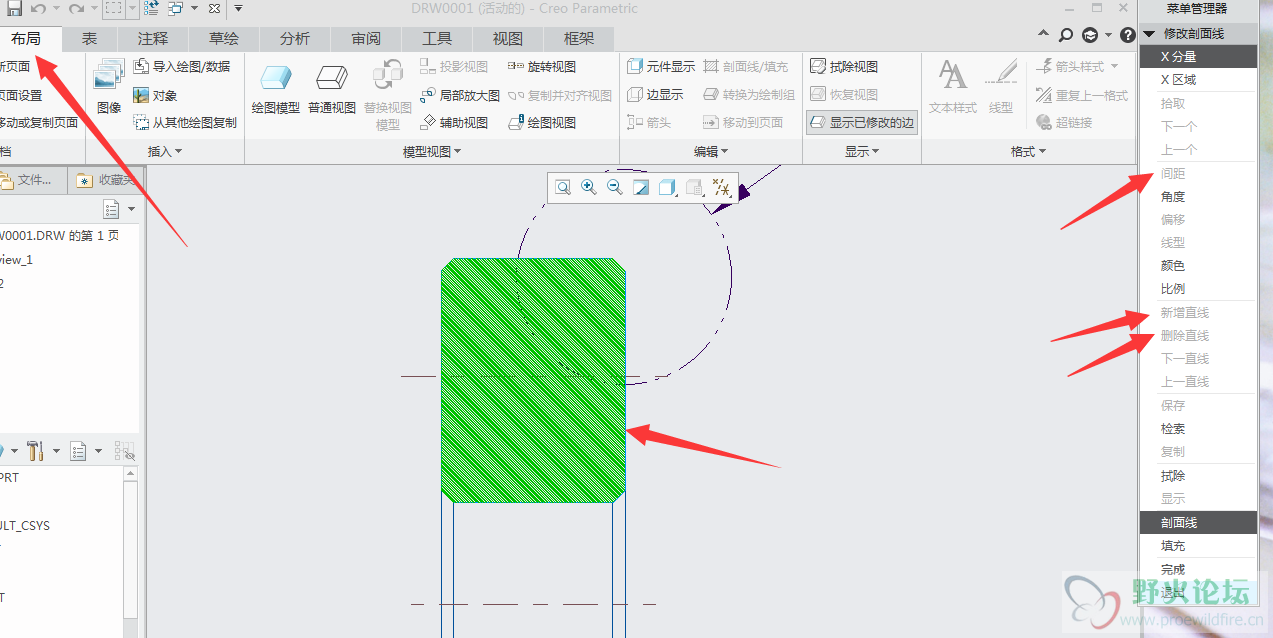Expand the 显示 group dropdown

(861, 151)
